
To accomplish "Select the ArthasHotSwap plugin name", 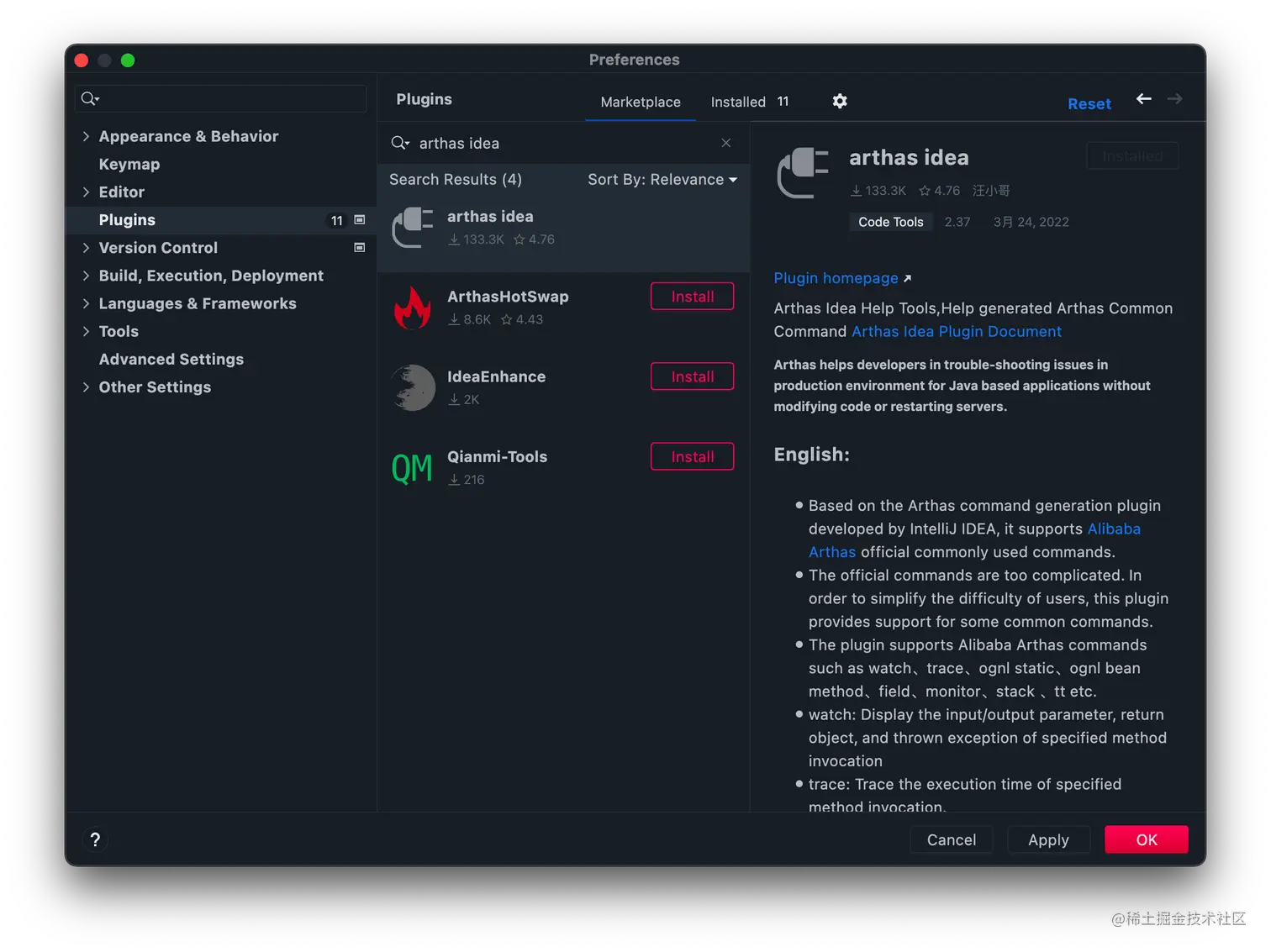I will 508,297.
